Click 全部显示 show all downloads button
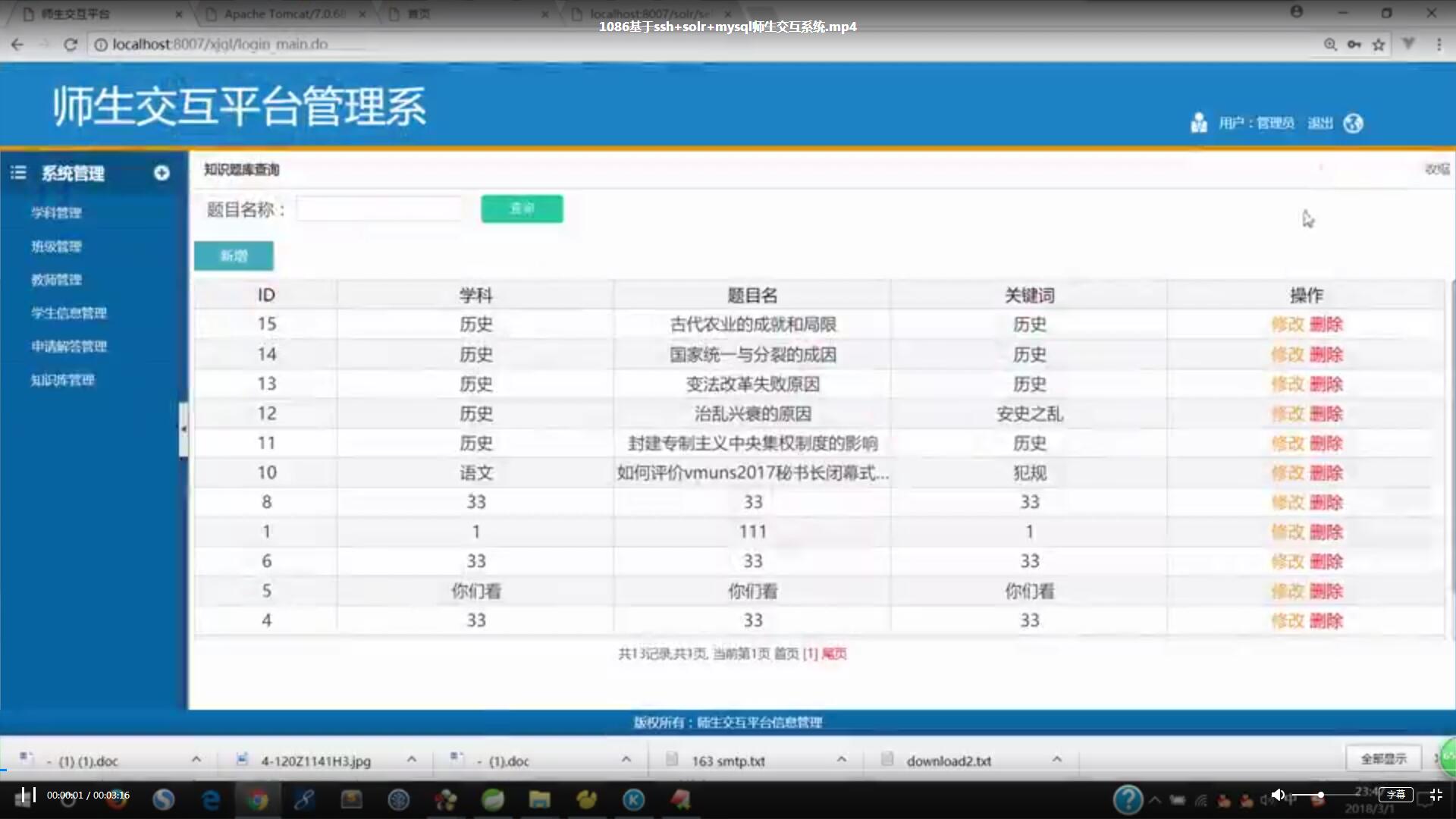1456x819 pixels. coord(1383,758)
